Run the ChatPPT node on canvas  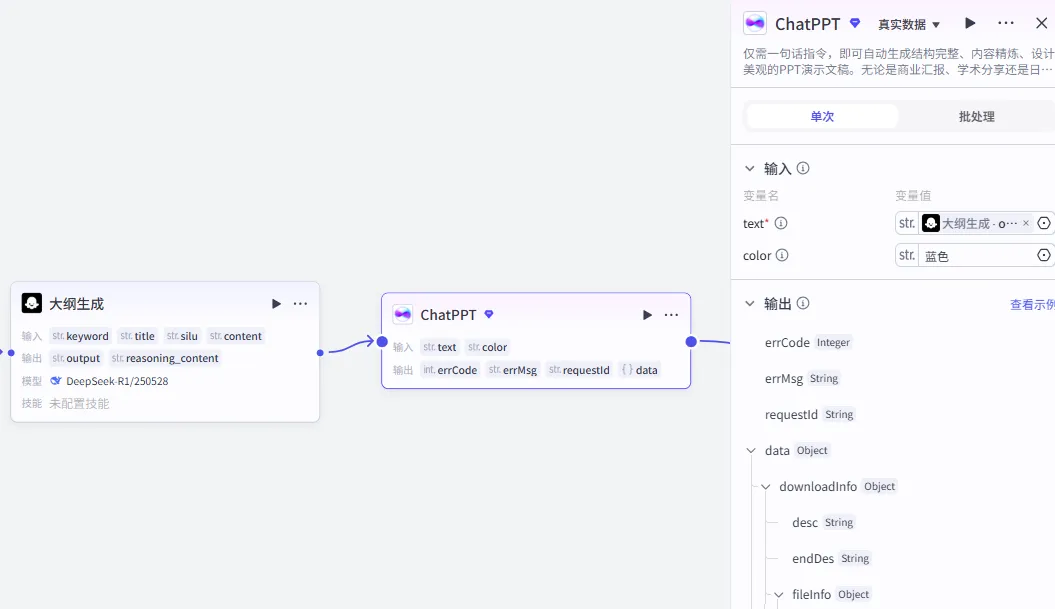(647, 315)
